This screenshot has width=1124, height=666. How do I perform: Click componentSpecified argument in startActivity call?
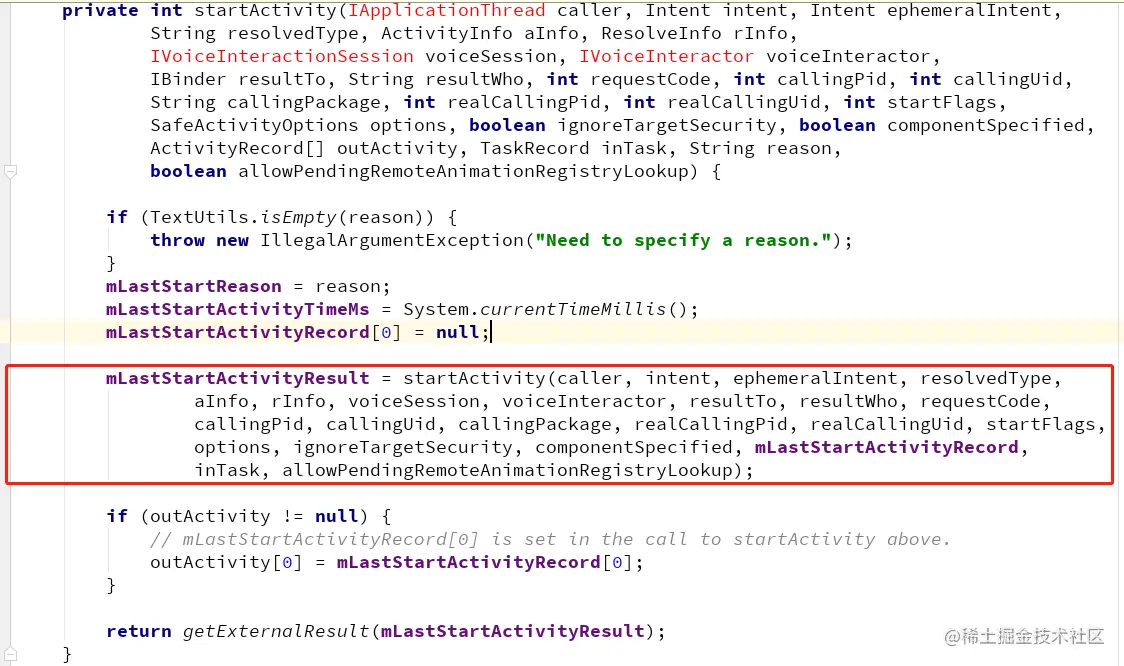tap(634, 447)
